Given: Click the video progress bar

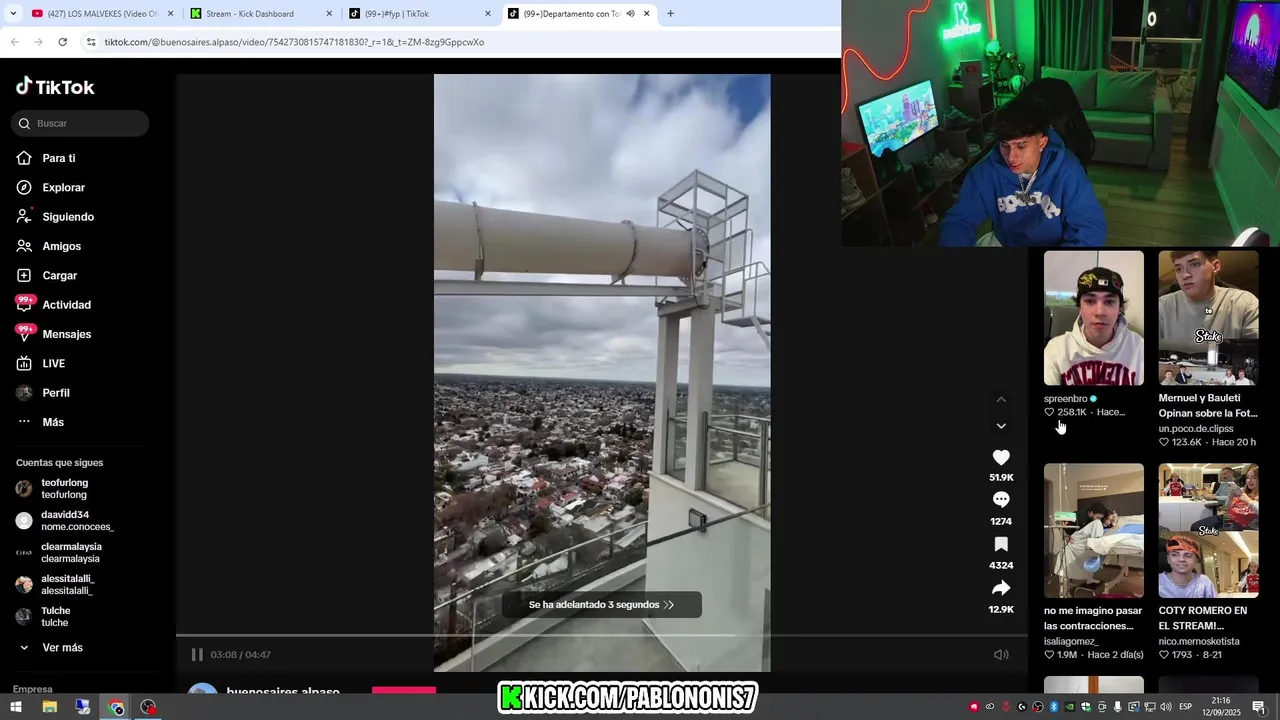Looking at the screenshot, I should tap(601, 635).
